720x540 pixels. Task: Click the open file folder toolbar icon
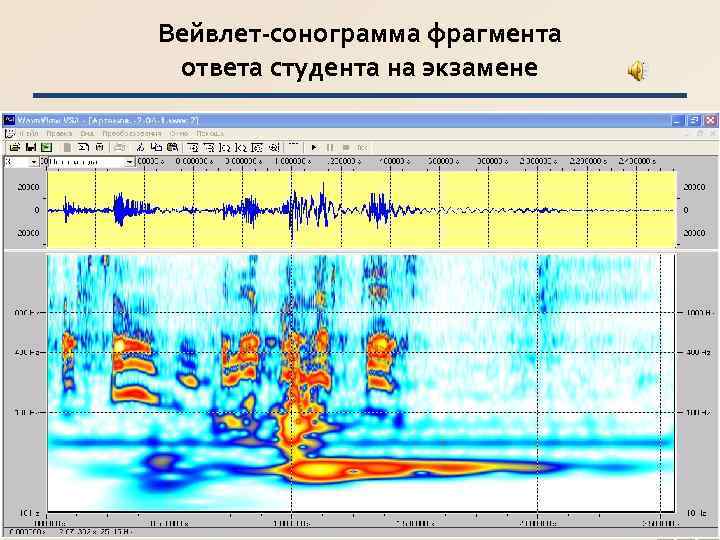(x=15, y=147)
